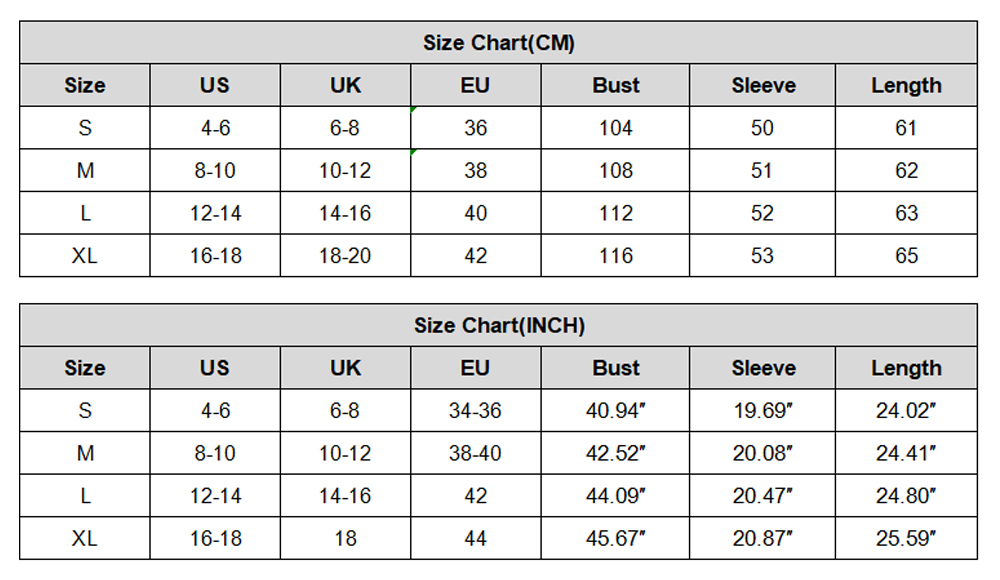
Task: Select the 116 bust value for XL
Action: click(x=615, y=256)
